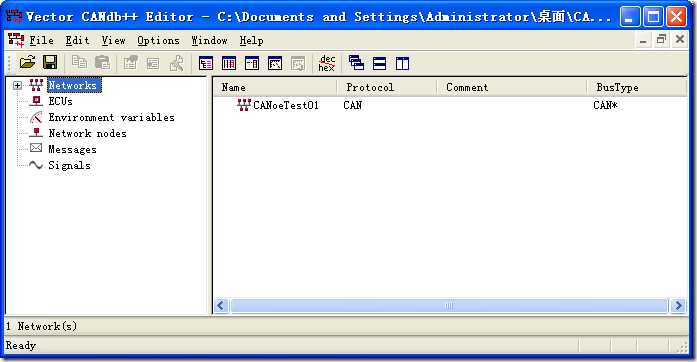Select Network nodes tree item
This screenshot has width=697, height=362.
click(x=88, y=133)
